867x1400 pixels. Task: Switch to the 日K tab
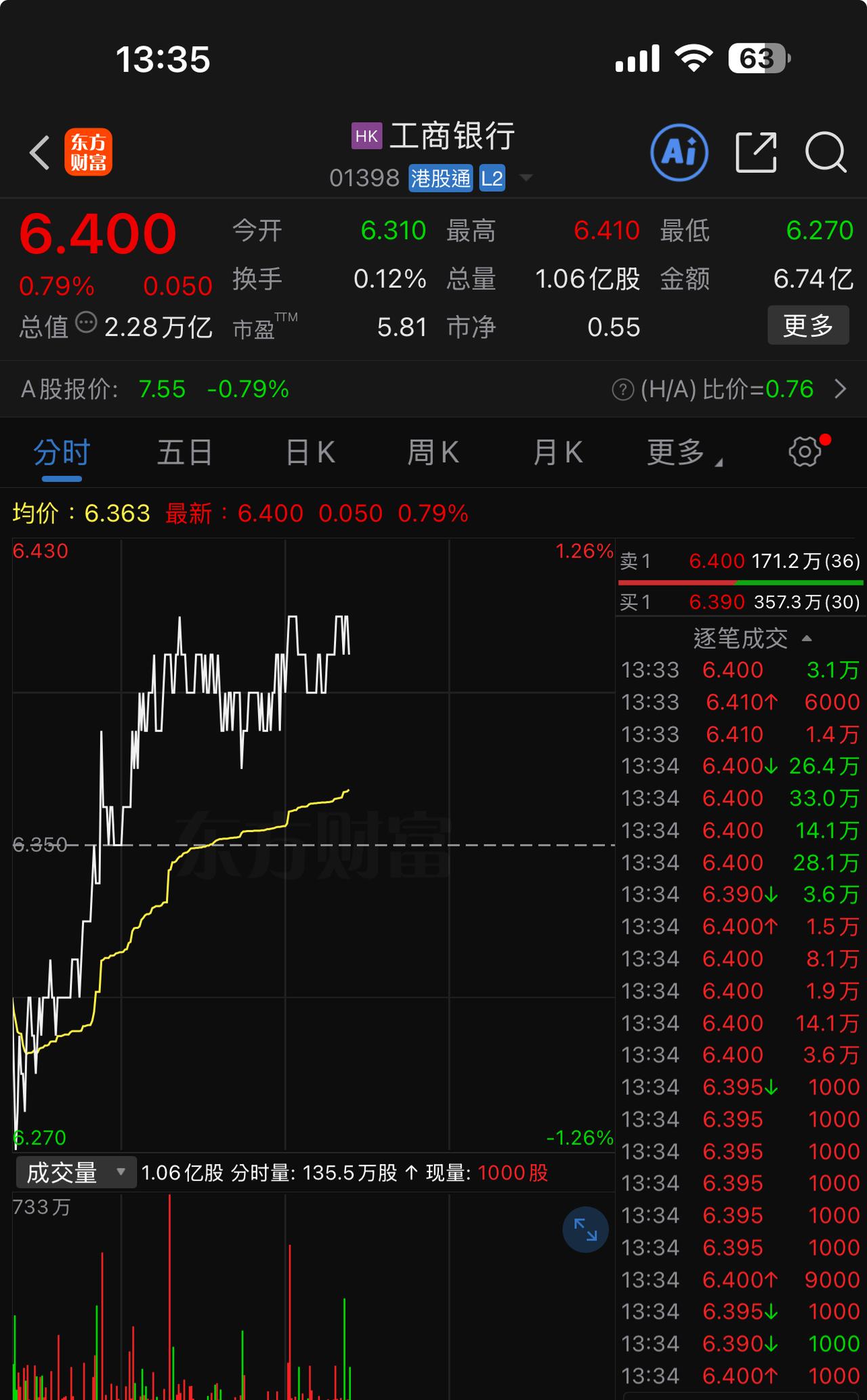point(310,452)
